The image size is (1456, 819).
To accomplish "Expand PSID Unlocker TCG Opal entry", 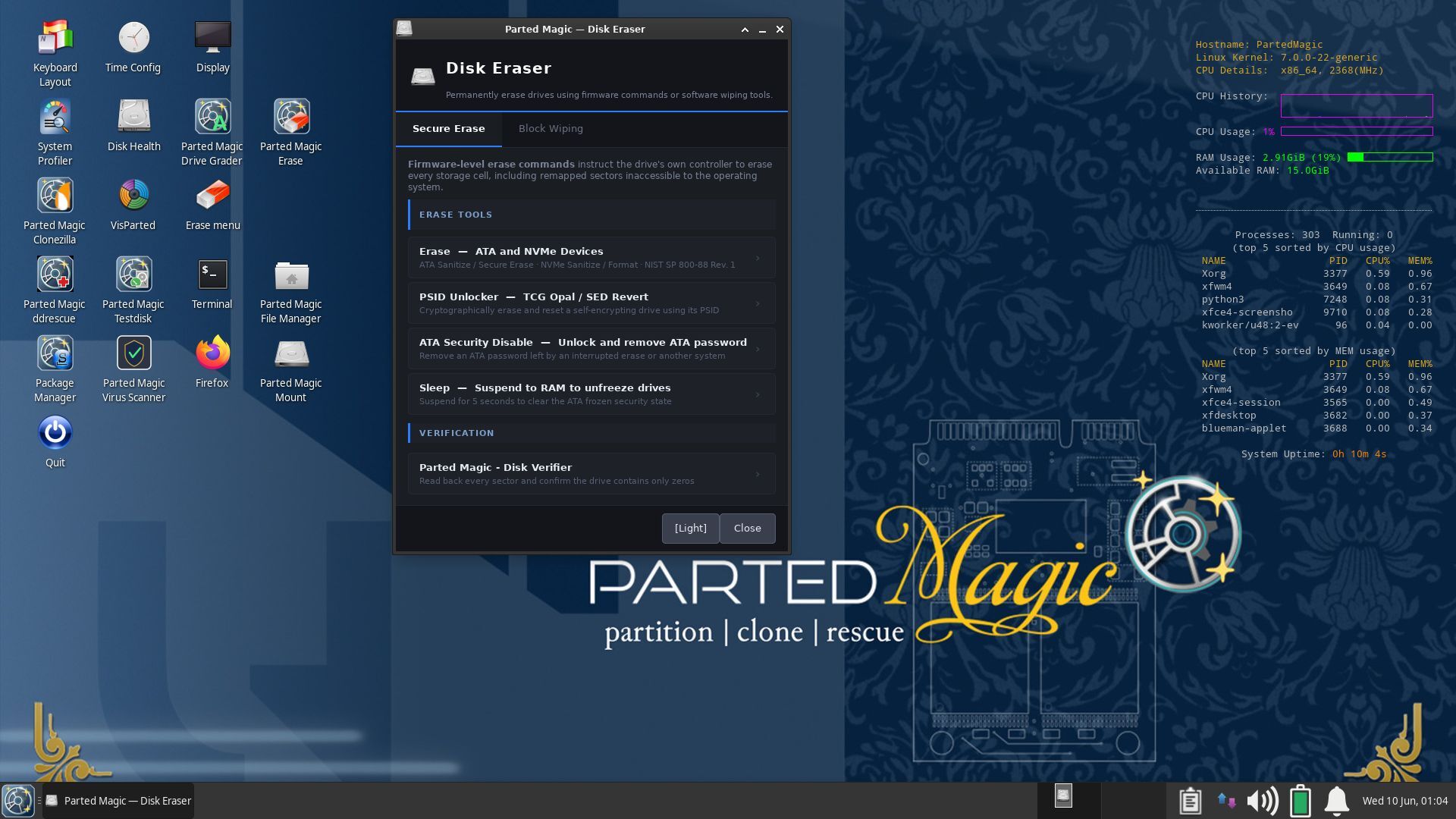I will (591, 303).
